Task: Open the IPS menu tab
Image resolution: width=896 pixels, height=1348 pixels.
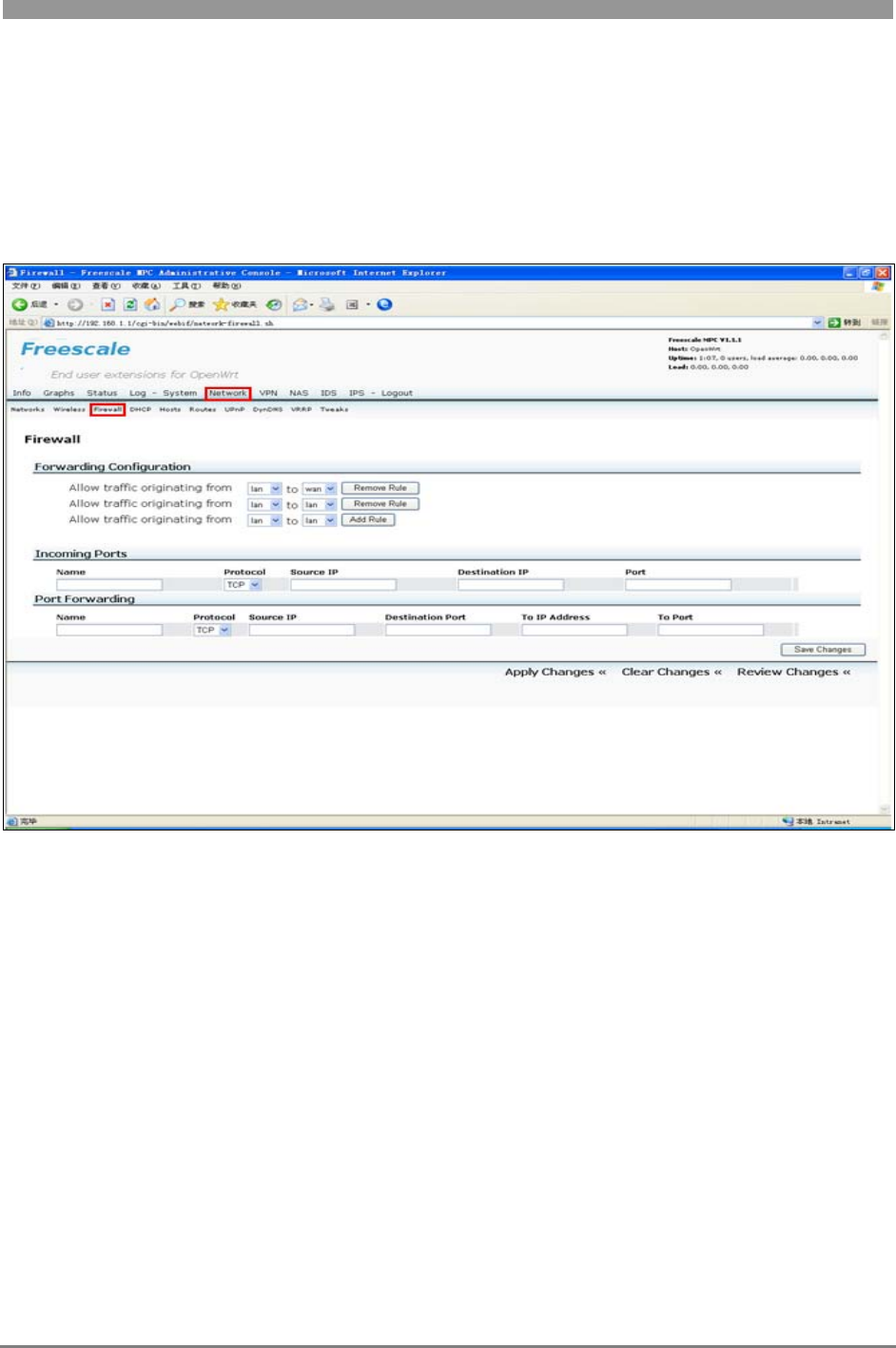Action: pos(357,393)
